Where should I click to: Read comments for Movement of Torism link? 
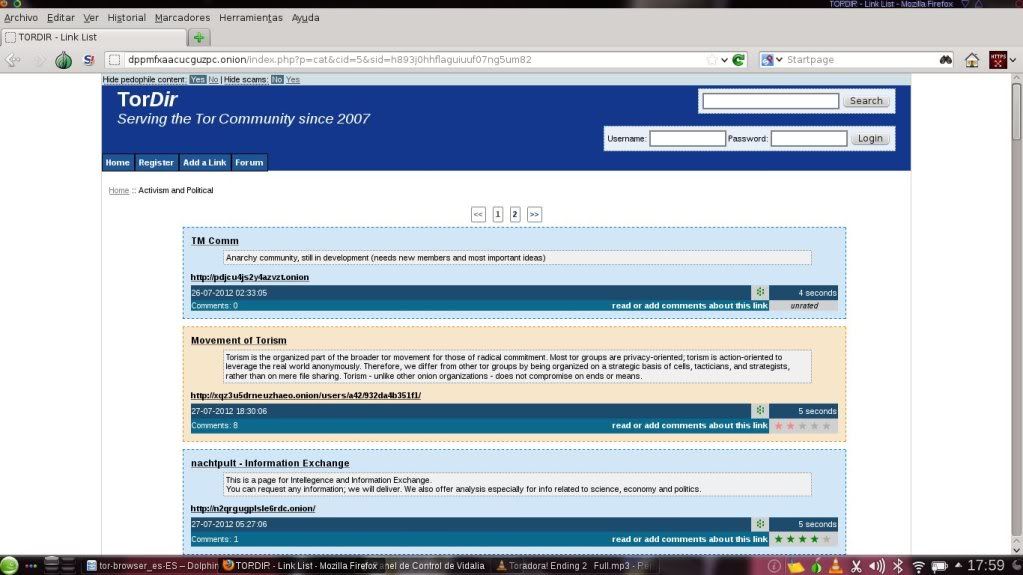click(x=690, y=426)
